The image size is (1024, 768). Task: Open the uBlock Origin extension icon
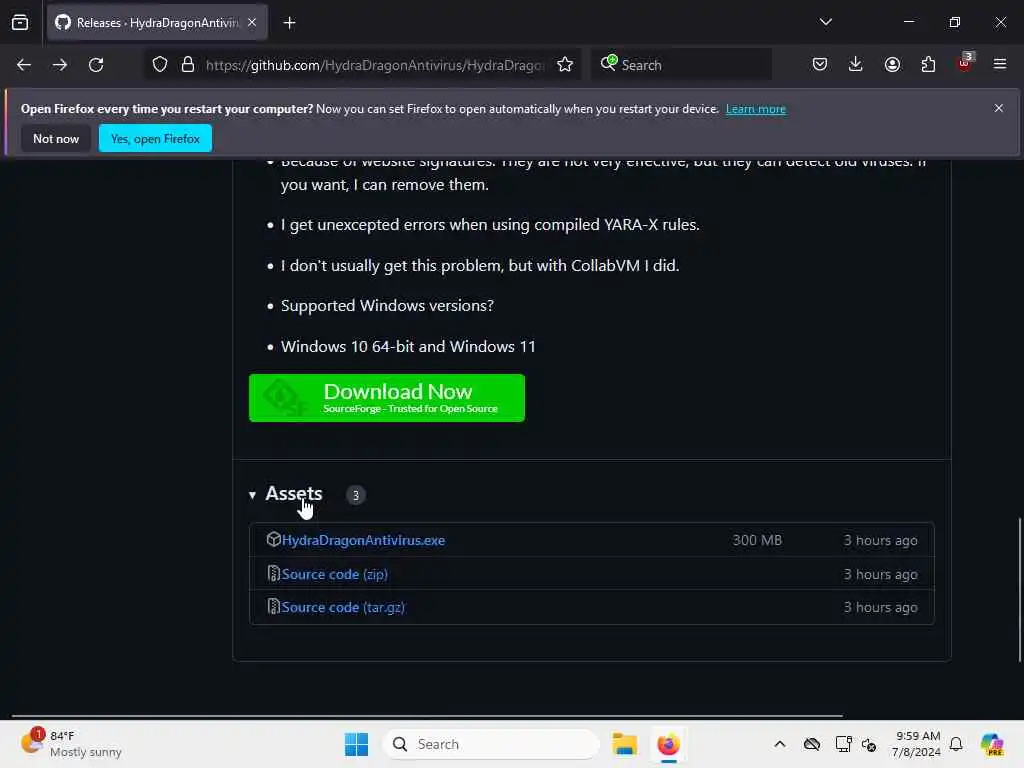click(965, 63)
